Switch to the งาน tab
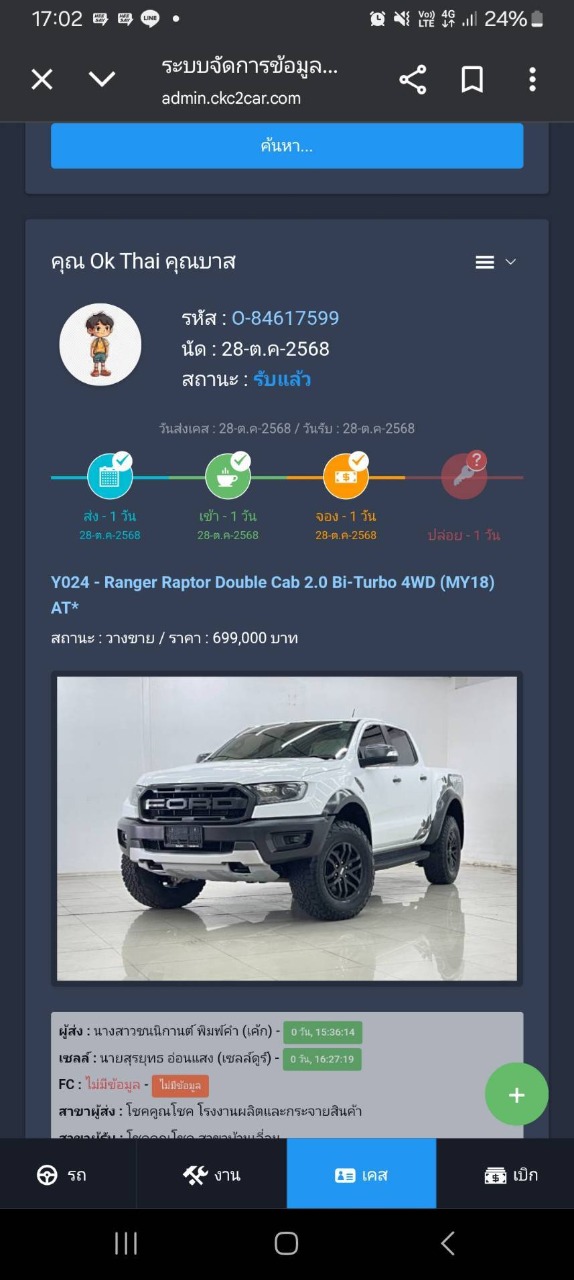574x1280 pixels. 212,1174
